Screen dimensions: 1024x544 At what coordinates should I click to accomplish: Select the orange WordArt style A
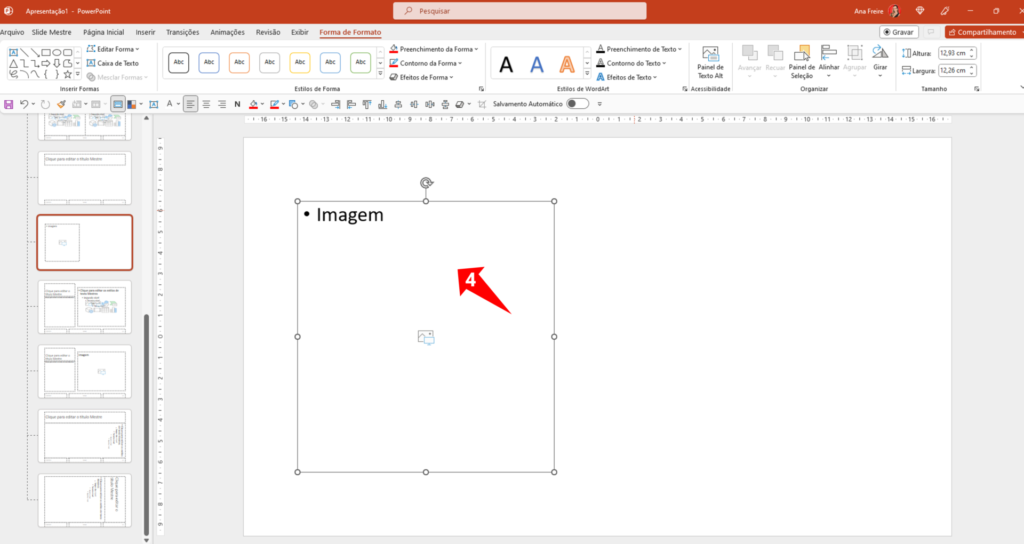pos(567,65)
